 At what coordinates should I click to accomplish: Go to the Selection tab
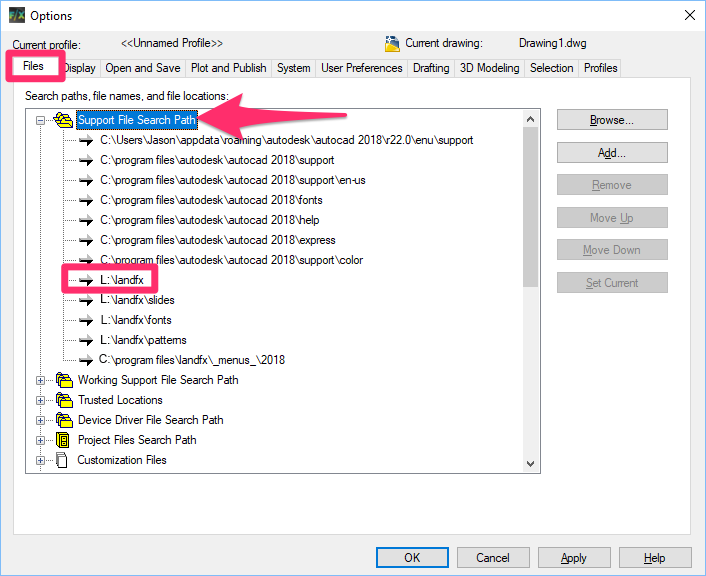[x=552, y=68]
